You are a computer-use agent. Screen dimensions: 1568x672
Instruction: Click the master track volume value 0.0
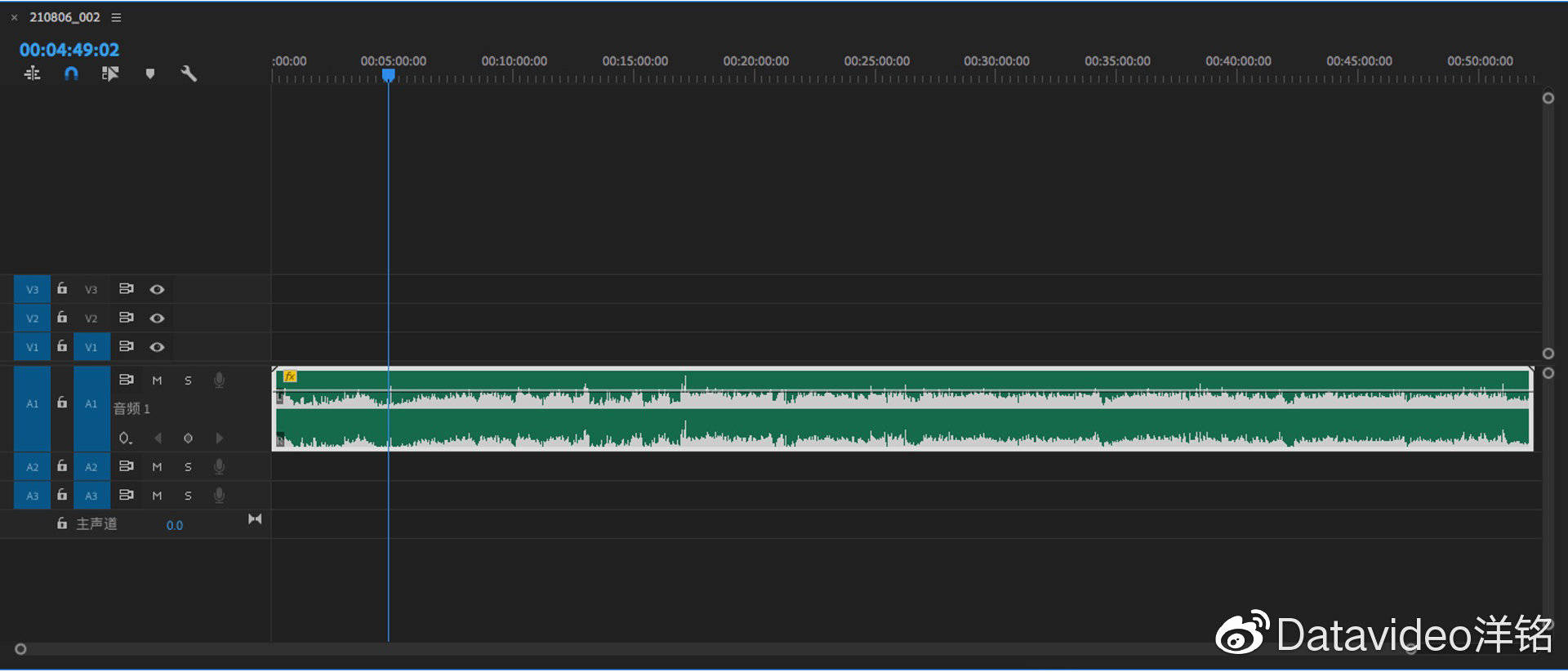click(175, 525)
